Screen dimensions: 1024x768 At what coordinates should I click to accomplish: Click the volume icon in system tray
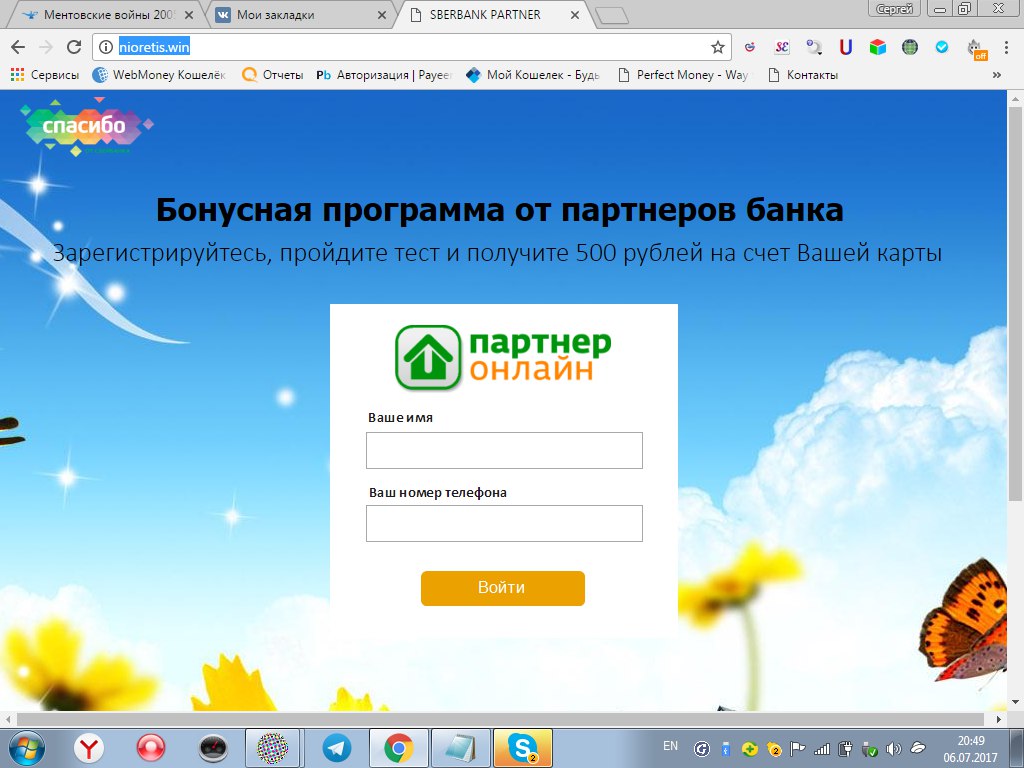[x=892, y=746]
